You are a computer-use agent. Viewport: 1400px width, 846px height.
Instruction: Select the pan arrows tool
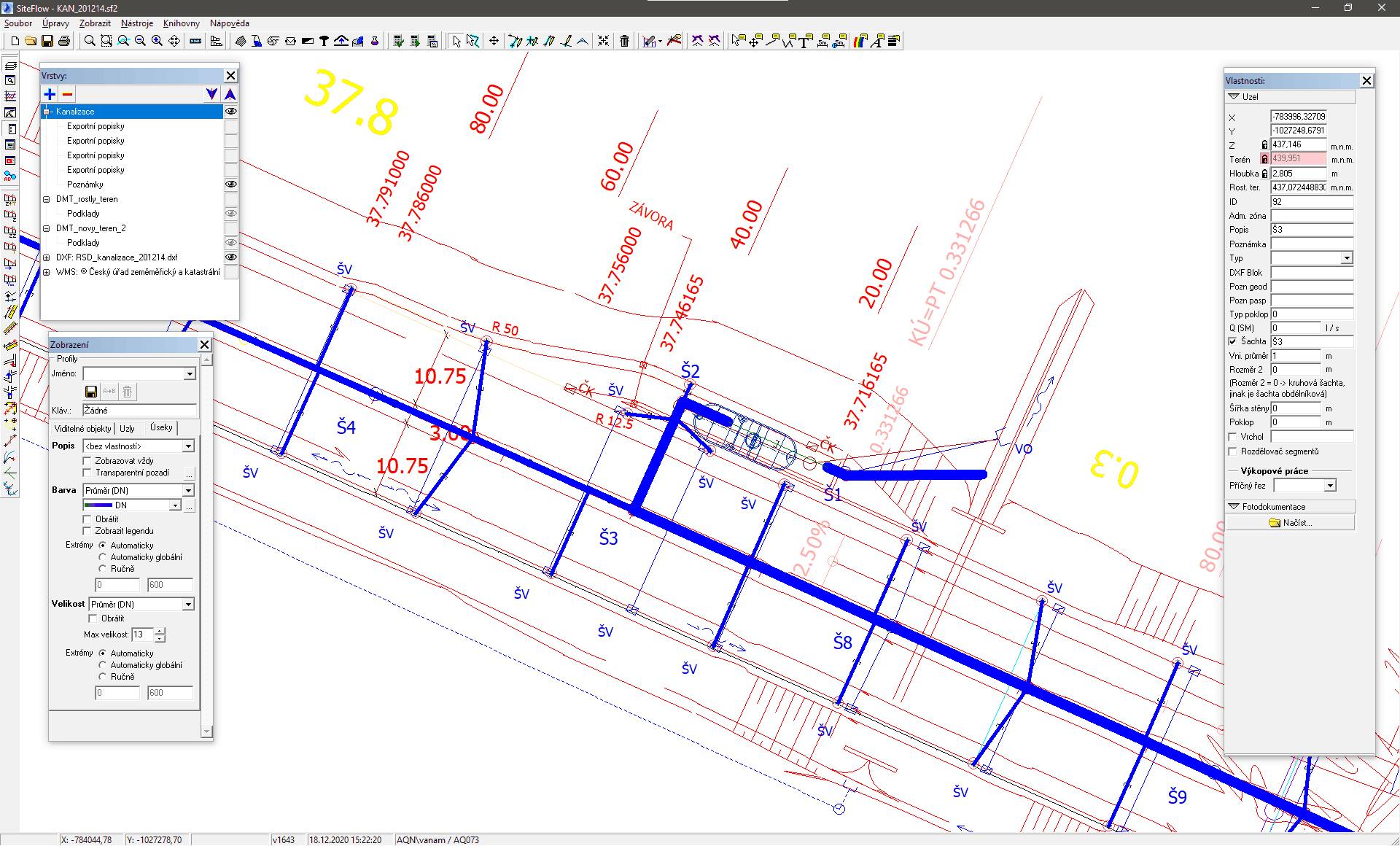174,41
